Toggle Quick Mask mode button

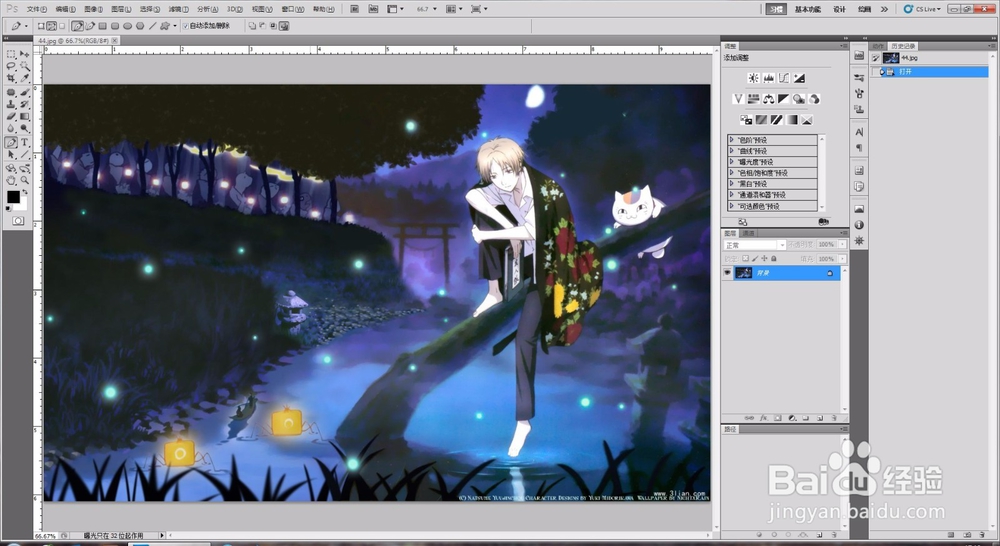pyautogui.click(x=18, y=221)
